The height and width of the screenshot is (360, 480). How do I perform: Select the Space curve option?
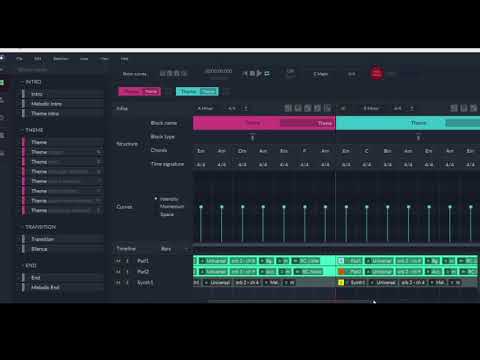pyautogui.click(x=167, y=214)
